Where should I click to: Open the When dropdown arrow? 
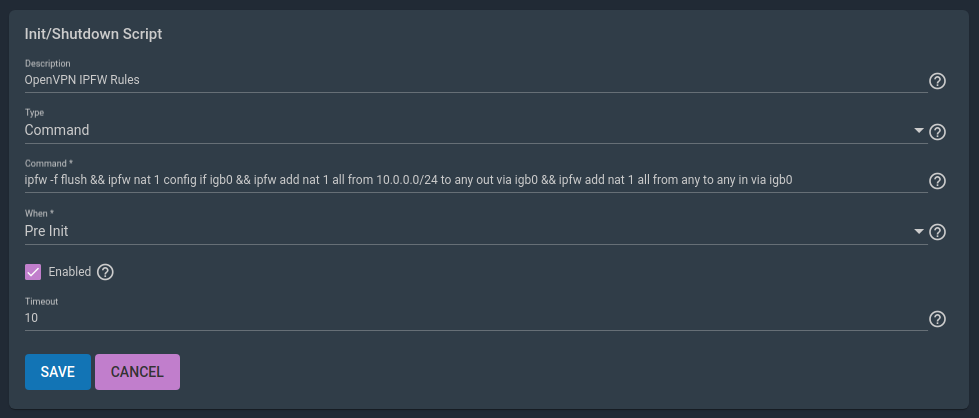click(918, 231)
